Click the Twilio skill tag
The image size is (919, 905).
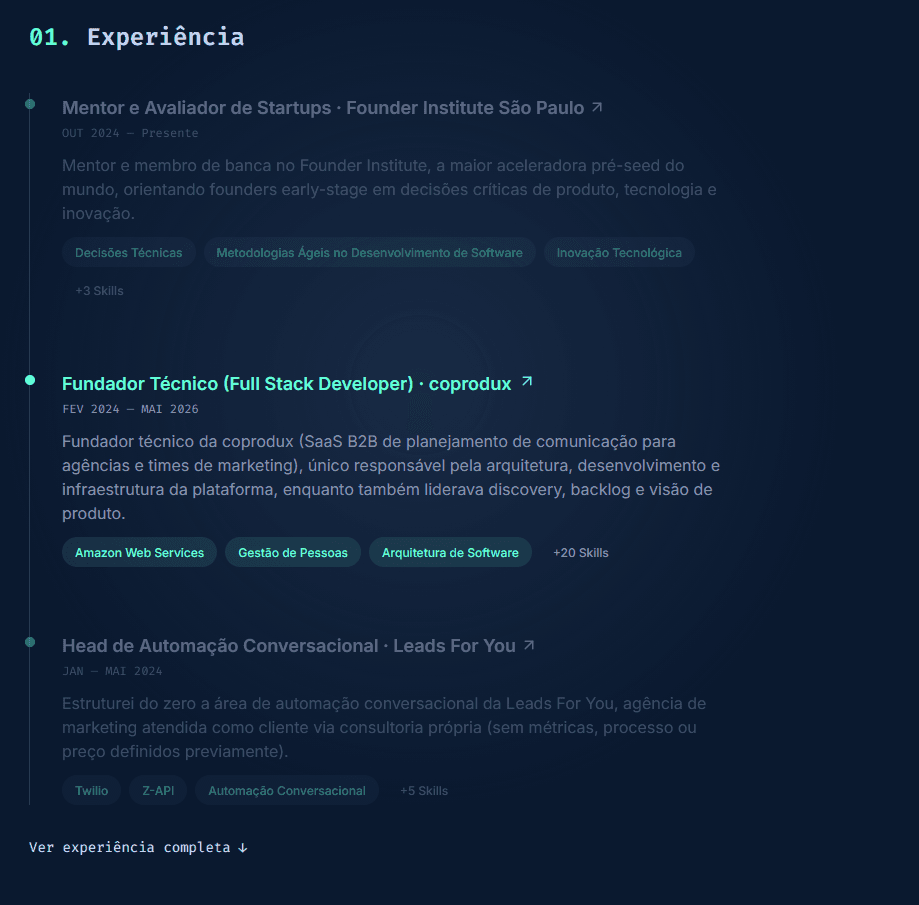pyautogui.click(x=91, y=791)
